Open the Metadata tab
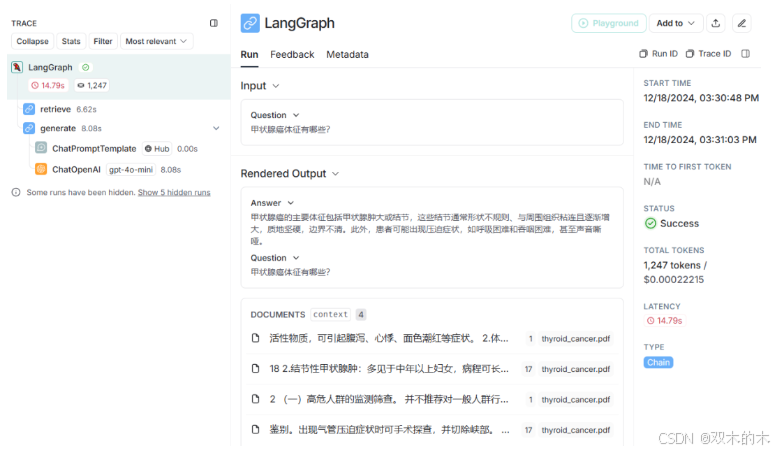 [x=347, y=55]
